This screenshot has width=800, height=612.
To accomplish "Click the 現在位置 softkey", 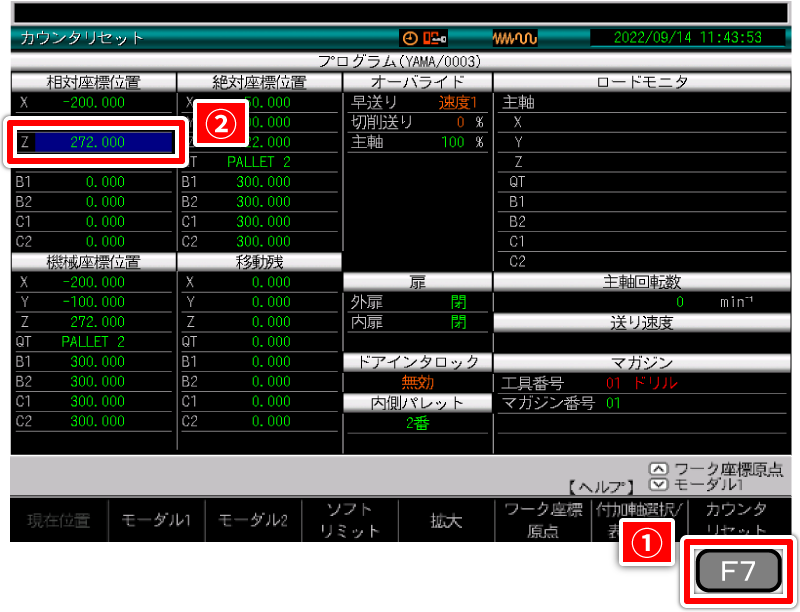I will [x=58, y=520].
